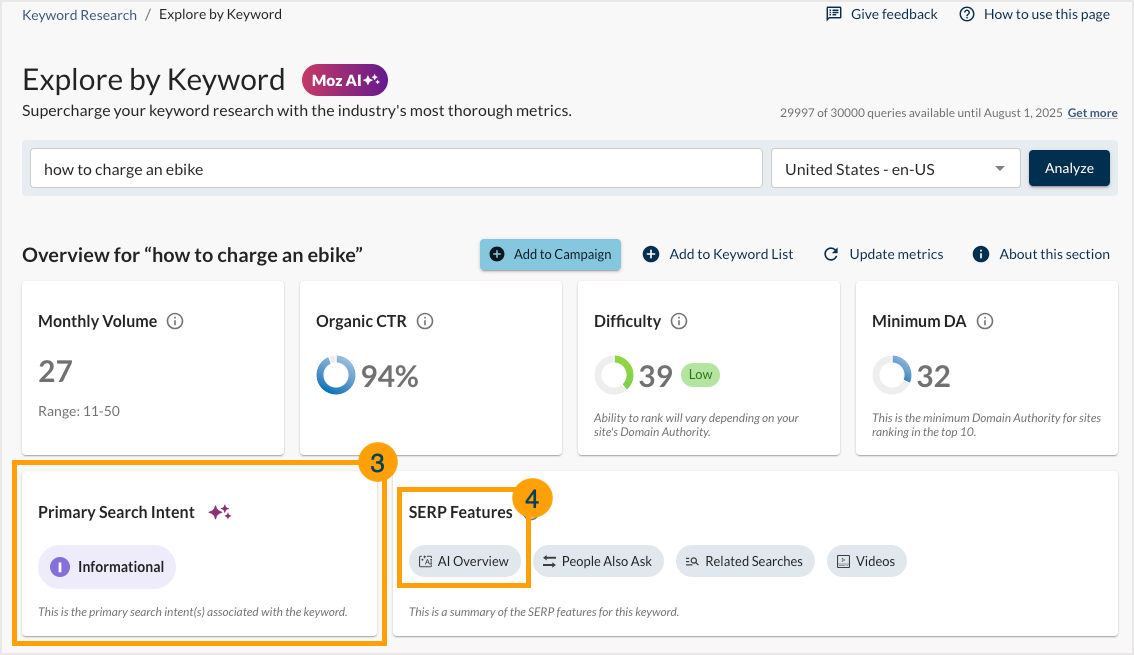Click the Minimum DA info icon
The width and height of the screenshot is (1134, 655).
coord(985,322)
